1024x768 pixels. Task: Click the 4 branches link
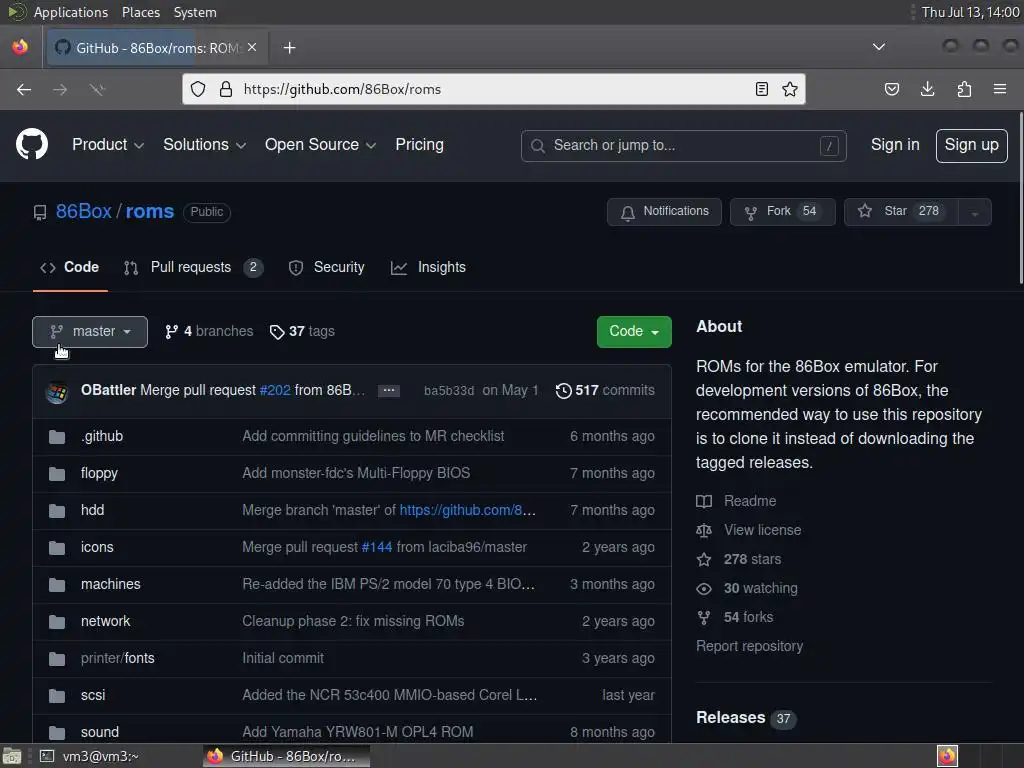click(209, 332)
